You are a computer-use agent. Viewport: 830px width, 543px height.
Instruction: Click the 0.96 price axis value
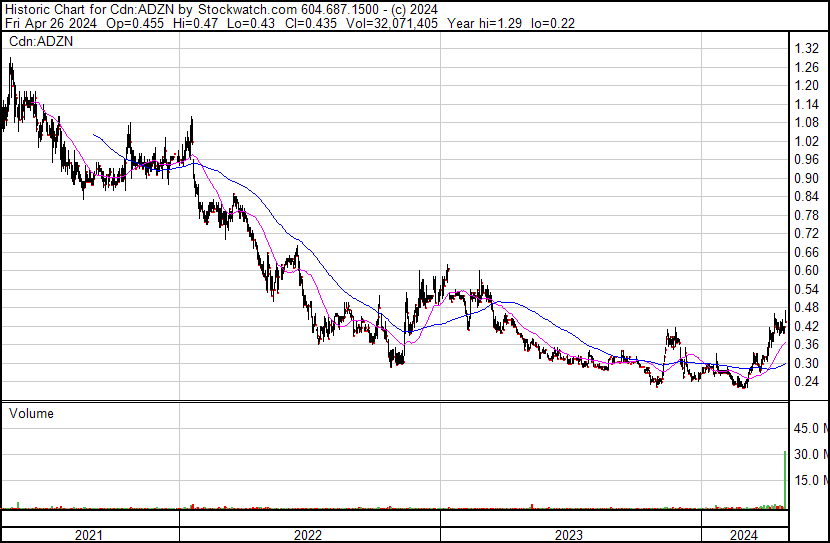807,159
